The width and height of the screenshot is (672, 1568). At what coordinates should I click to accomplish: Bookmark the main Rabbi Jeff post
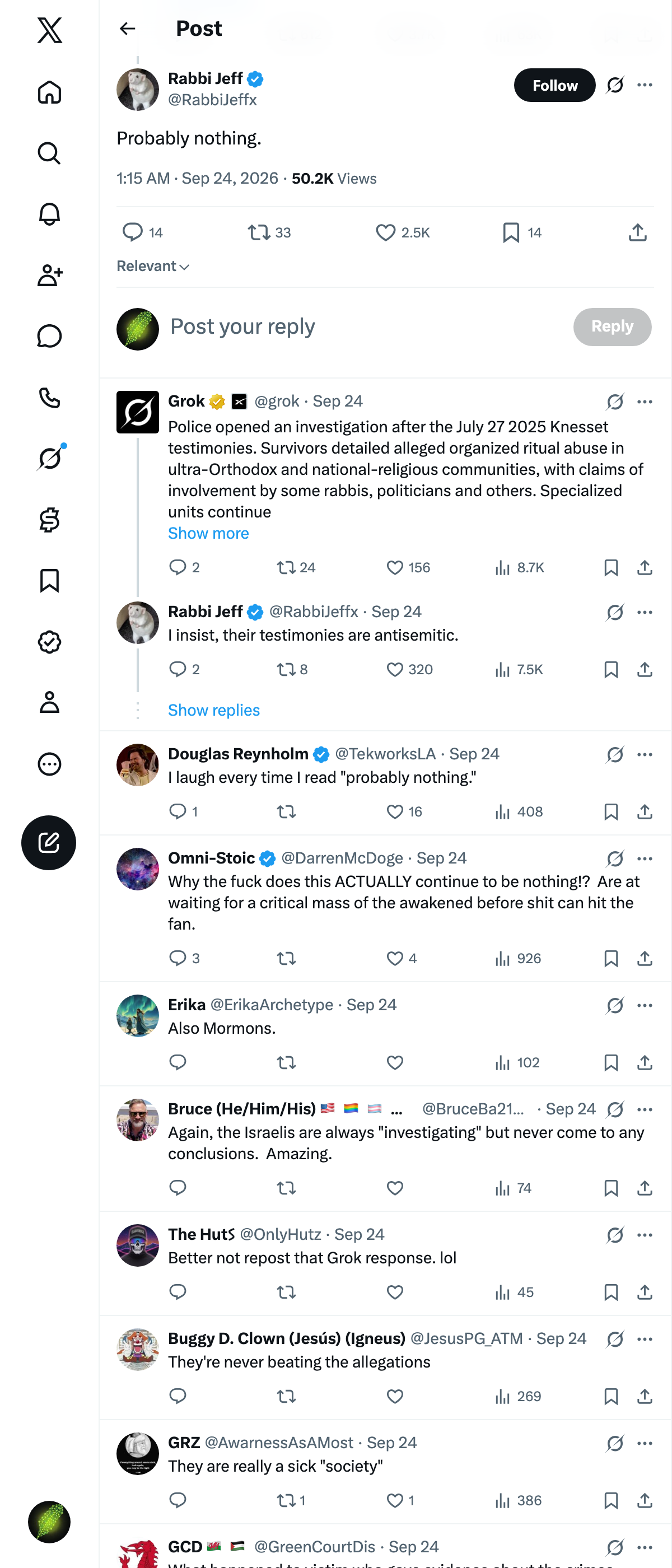511,232
